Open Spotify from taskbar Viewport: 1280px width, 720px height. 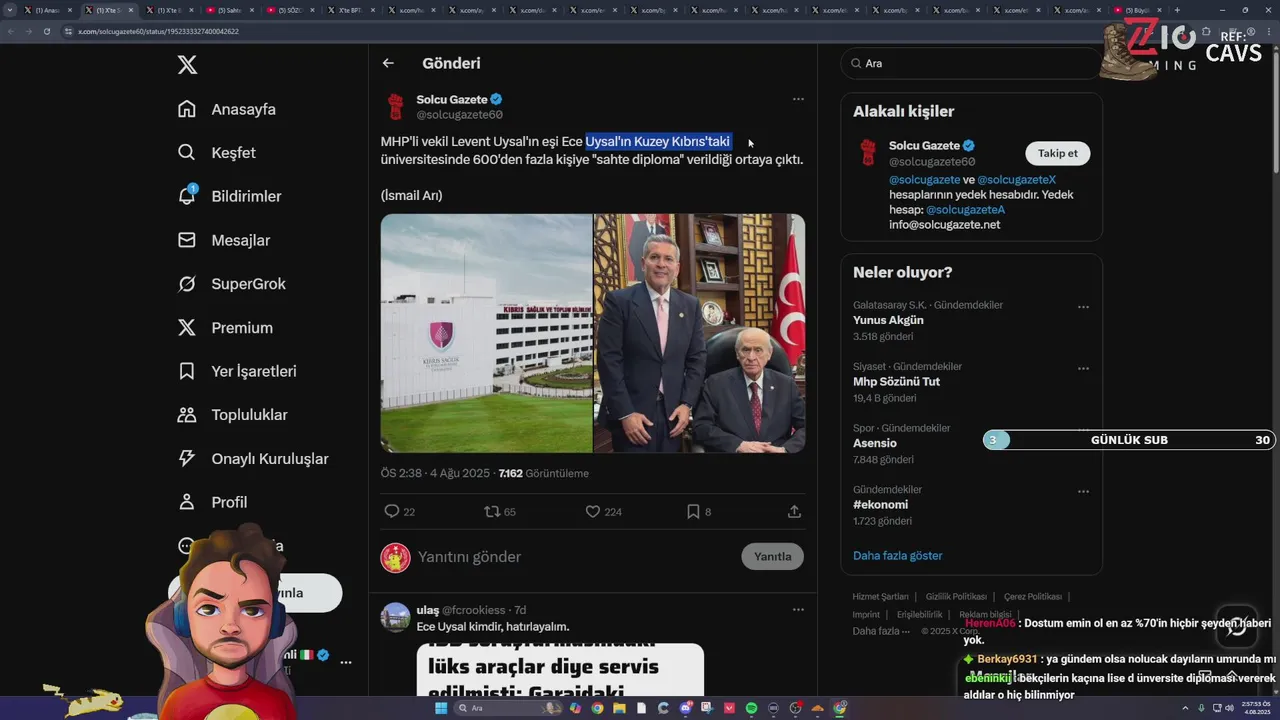click(751, 708)
